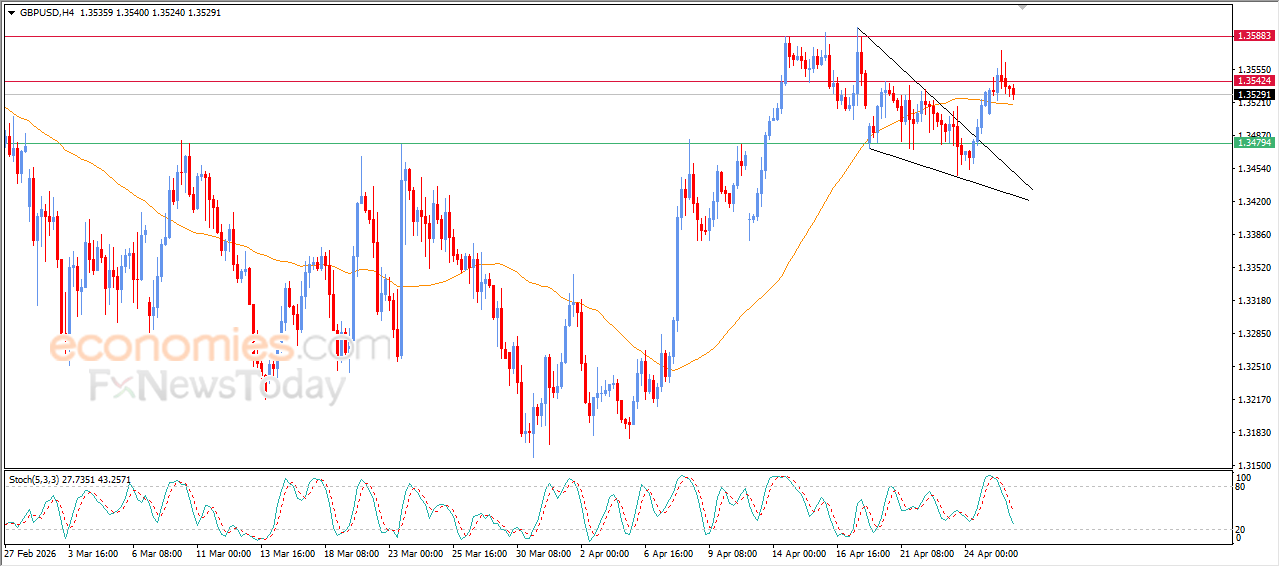This screenshot has height=567, width=1280.
Task: Click the 1.33520 price axis value
Action: (x=1253, y=268)
